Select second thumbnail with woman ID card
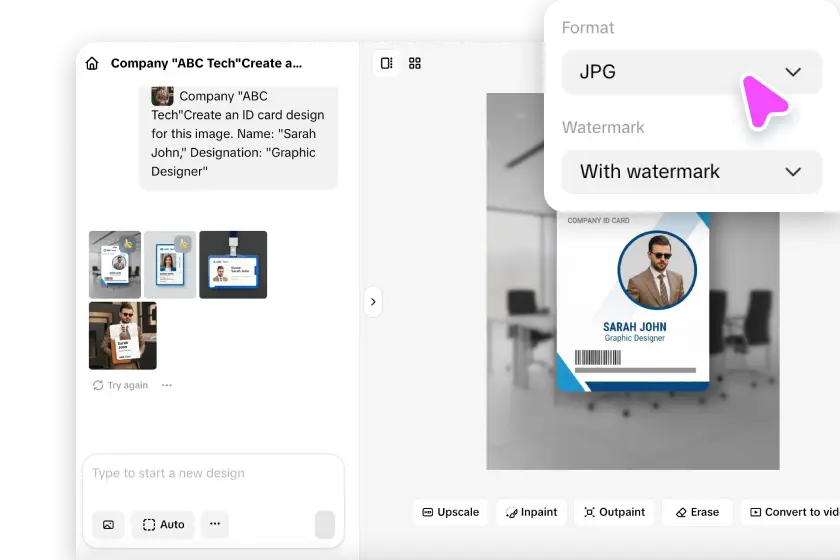 [170, 265]
